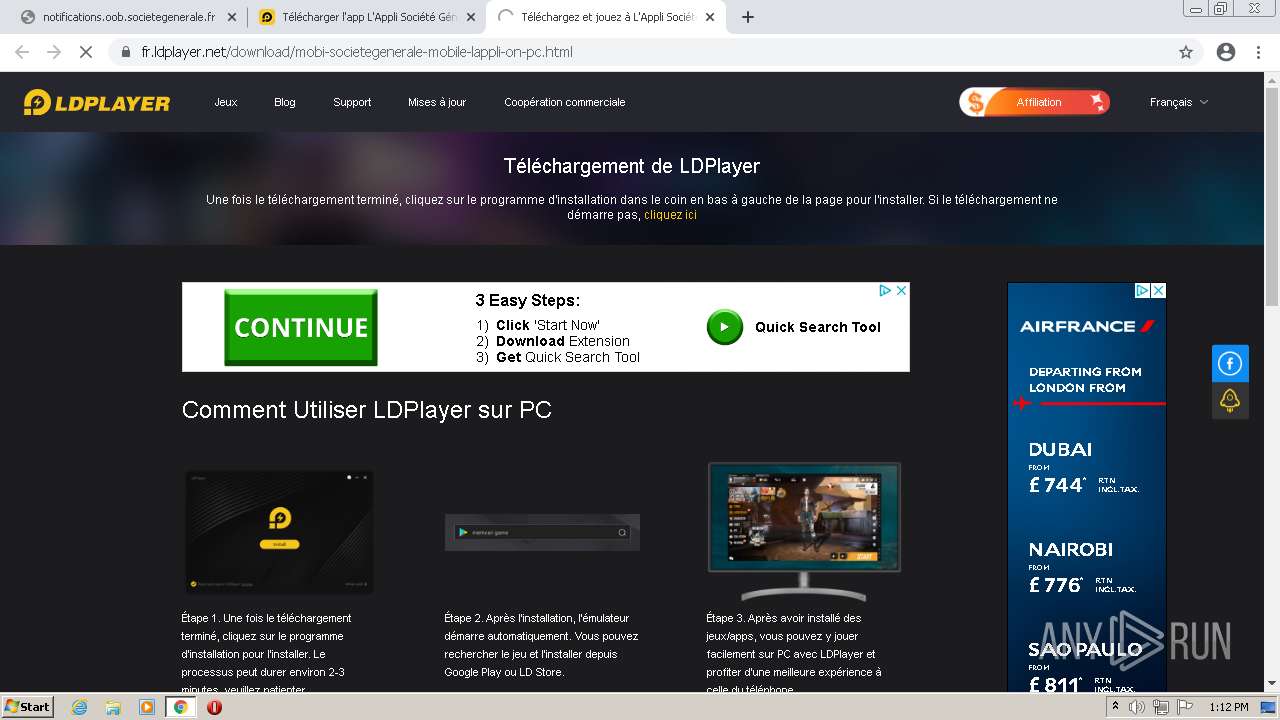Open the Blog menu item
The image size is (1280, 720).
tap(285, 102)
